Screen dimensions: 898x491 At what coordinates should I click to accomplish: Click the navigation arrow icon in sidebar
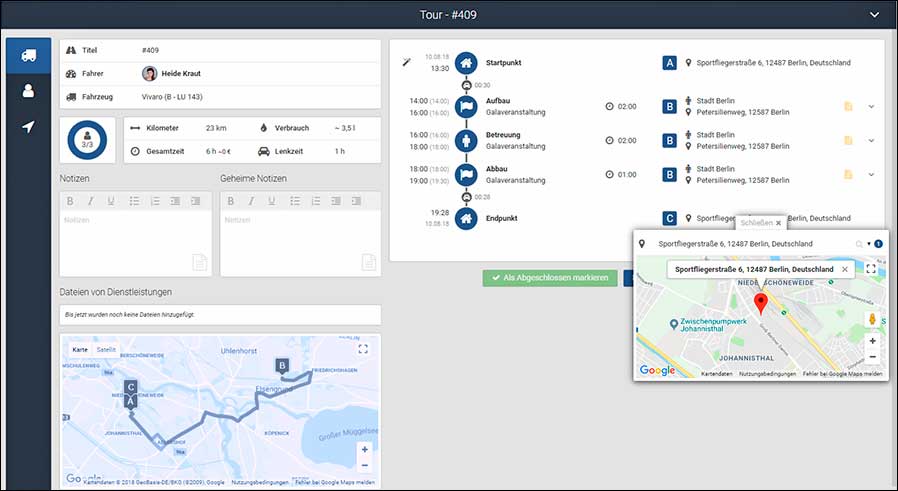pyautogui.click(x=28, y=127)
